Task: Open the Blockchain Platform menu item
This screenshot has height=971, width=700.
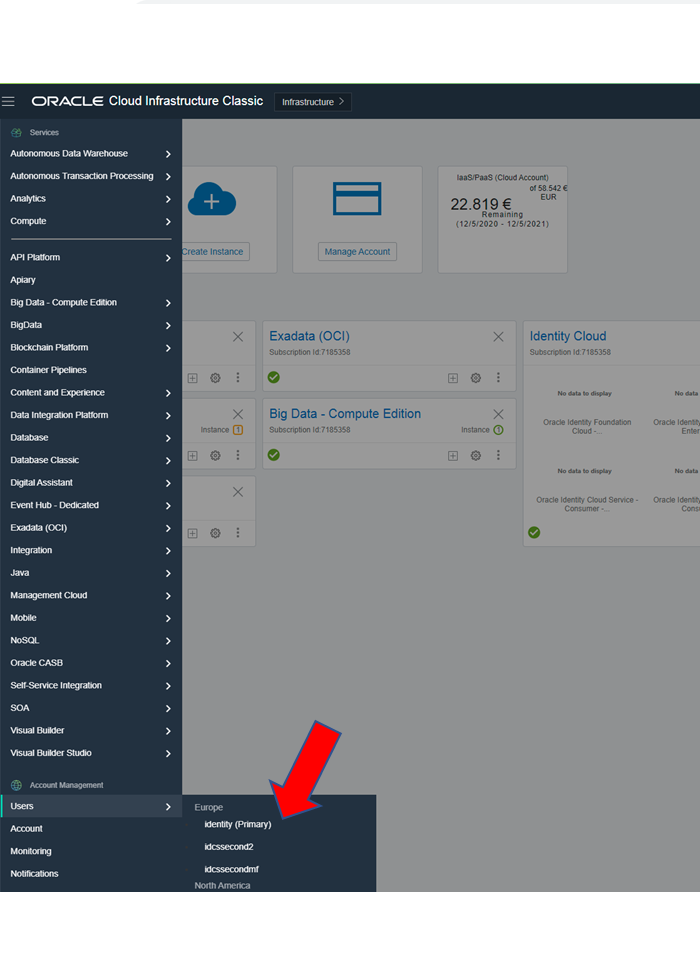Action: (49, 347)
